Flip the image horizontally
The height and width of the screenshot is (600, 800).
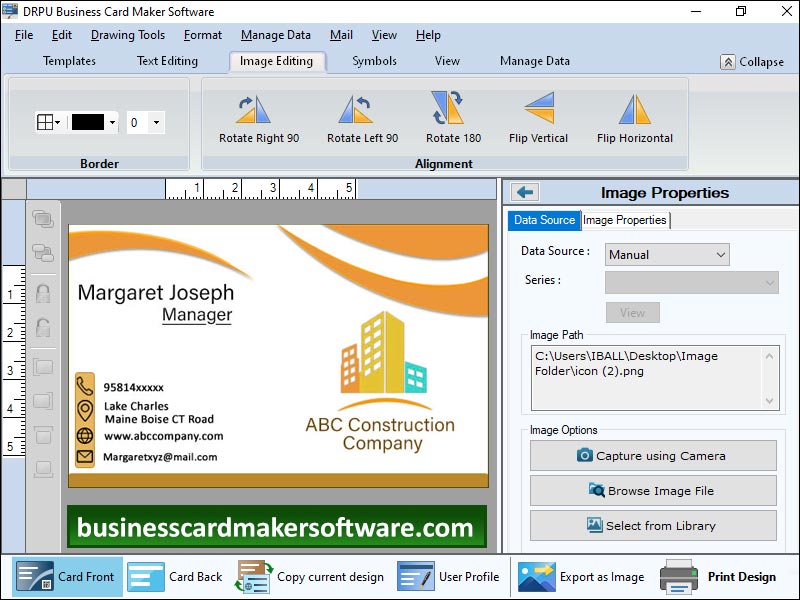634,109
